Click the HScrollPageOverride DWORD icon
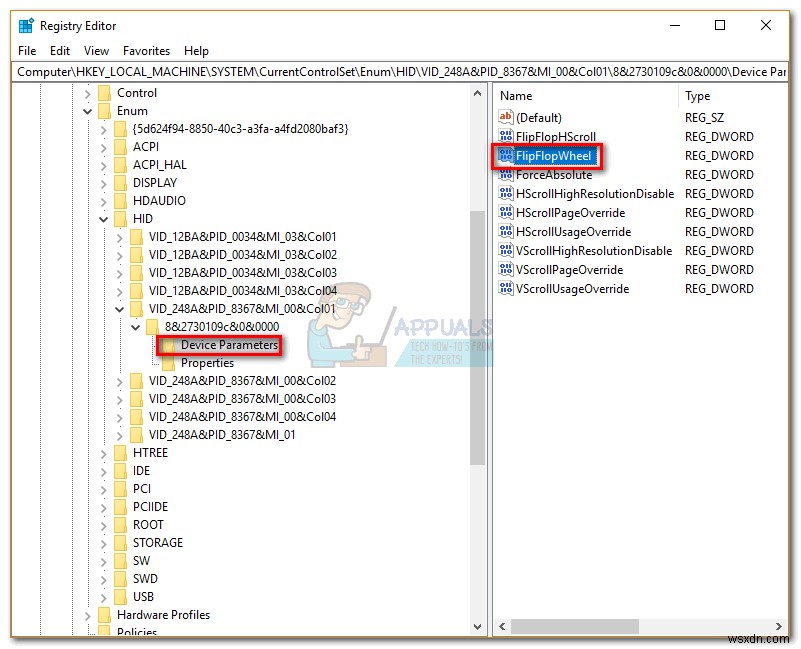 pyautogui.click(x=505, y=213)
